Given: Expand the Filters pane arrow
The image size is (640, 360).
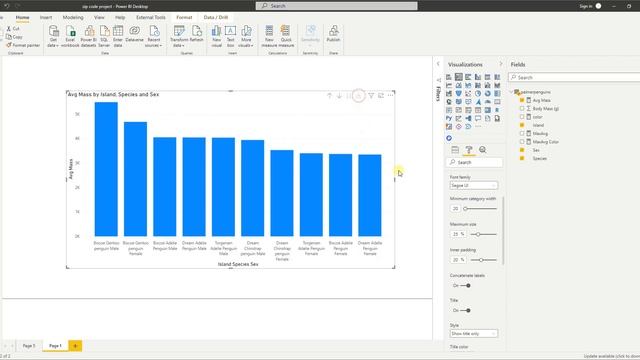Looking at the screenshot, I should click(x=438, y=64).
